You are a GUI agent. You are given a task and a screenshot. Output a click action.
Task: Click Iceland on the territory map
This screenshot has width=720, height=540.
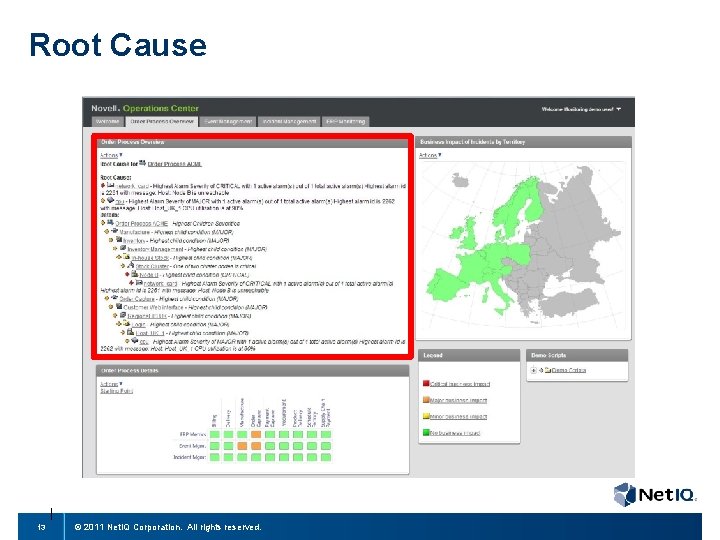click(x=460, y=180)
